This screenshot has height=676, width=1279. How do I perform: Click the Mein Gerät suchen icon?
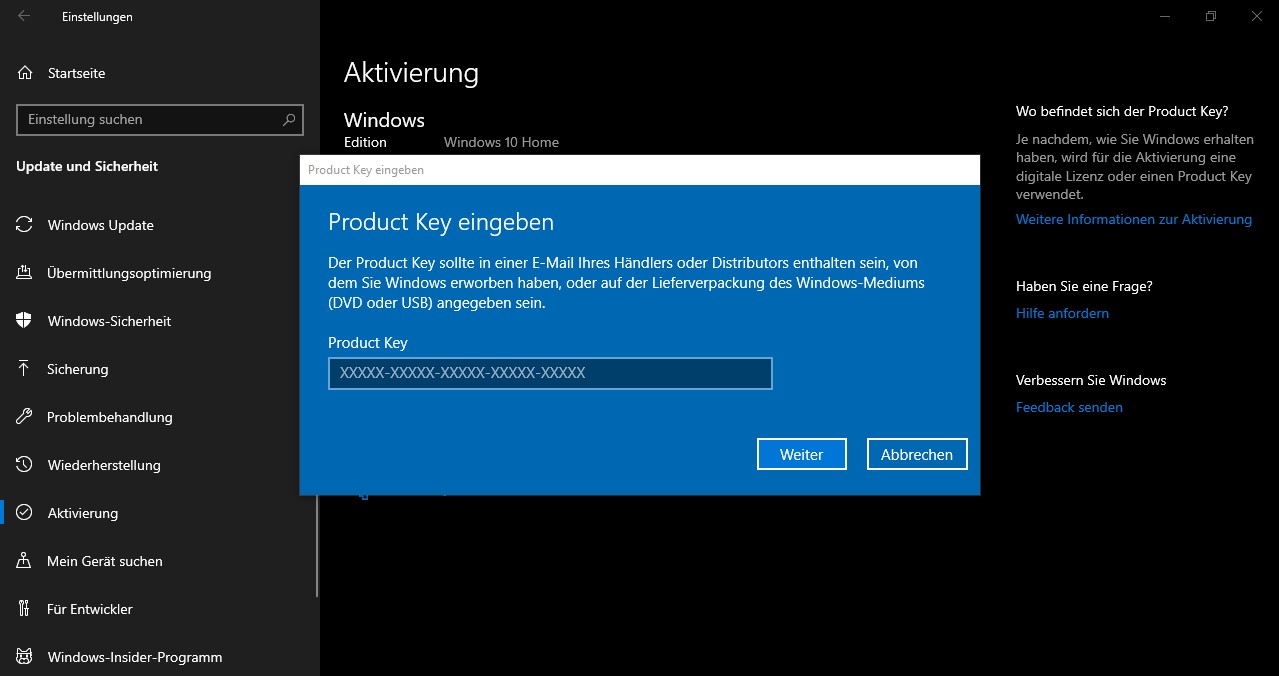[24, 561]
